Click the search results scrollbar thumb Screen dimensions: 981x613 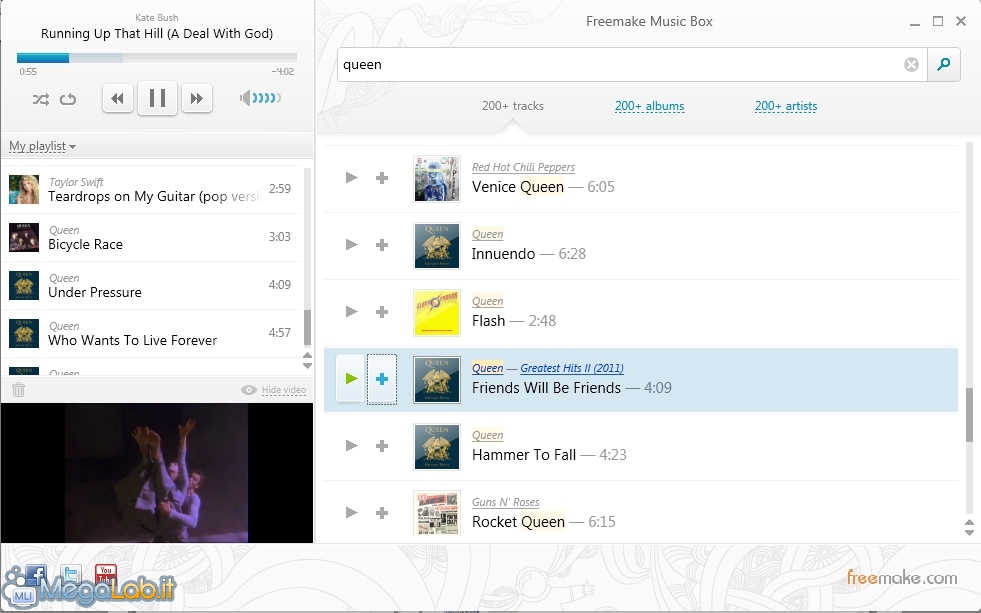click(969, 415)
